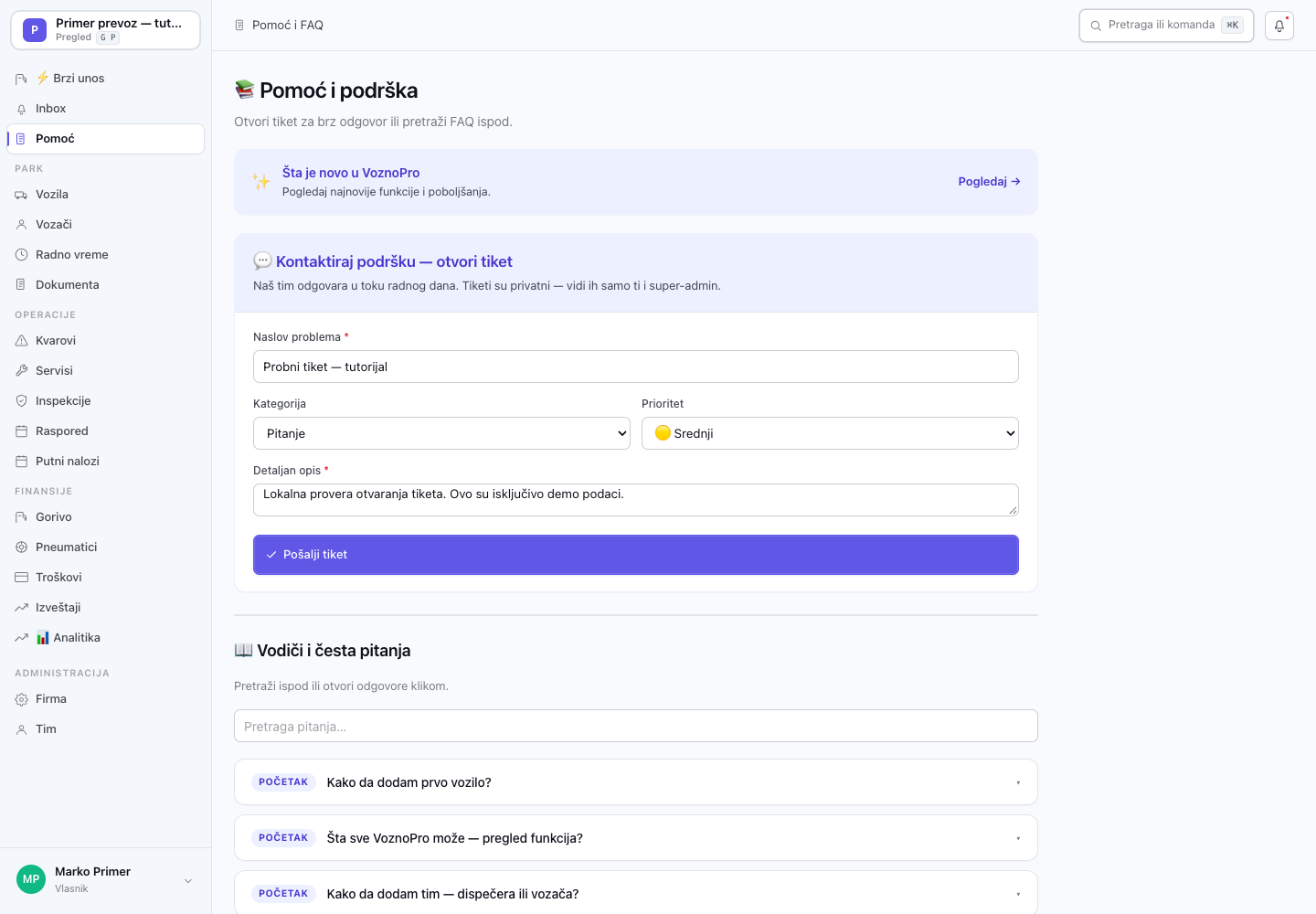1316x914 pixels.
Task: Click the Troškovi card icon
Action: (21, 578)
